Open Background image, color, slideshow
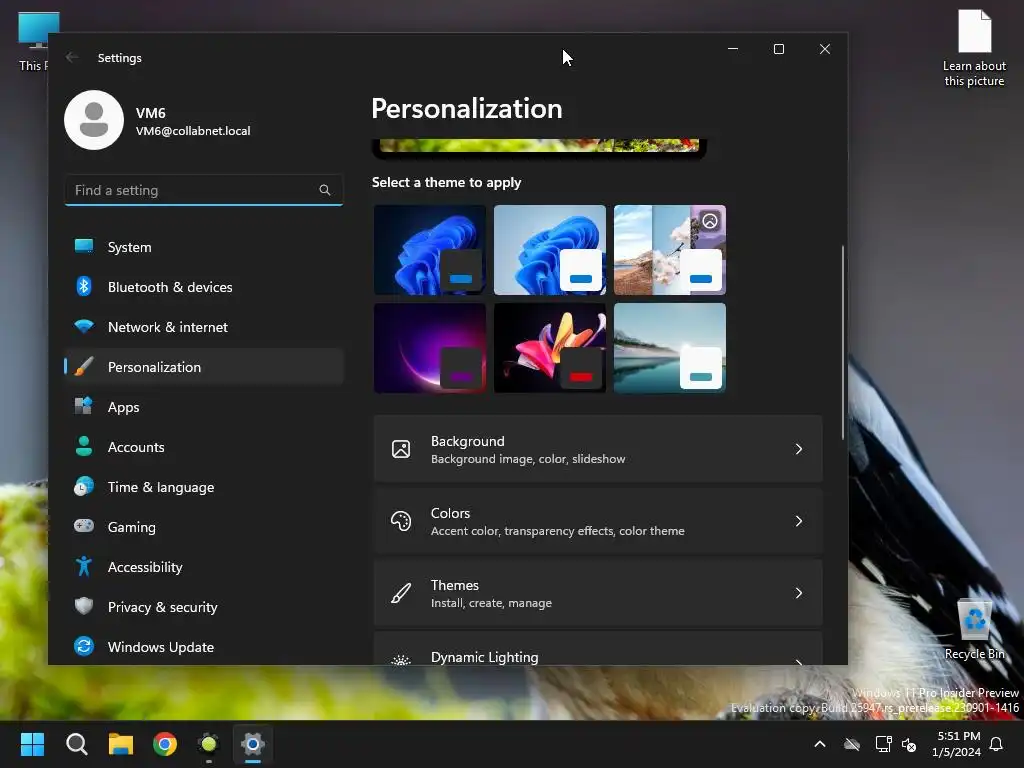1024x768 pixels. (x=598, y=449)
